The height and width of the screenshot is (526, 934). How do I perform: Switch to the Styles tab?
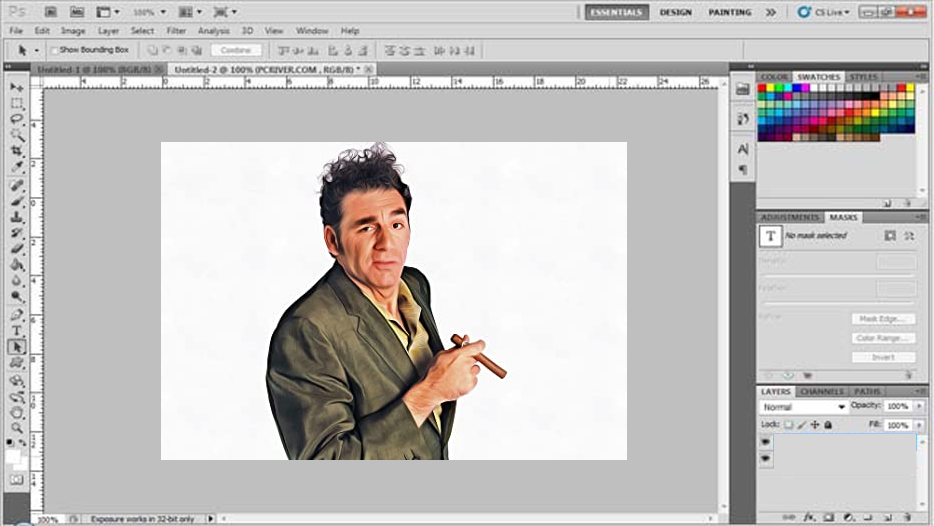863,77
